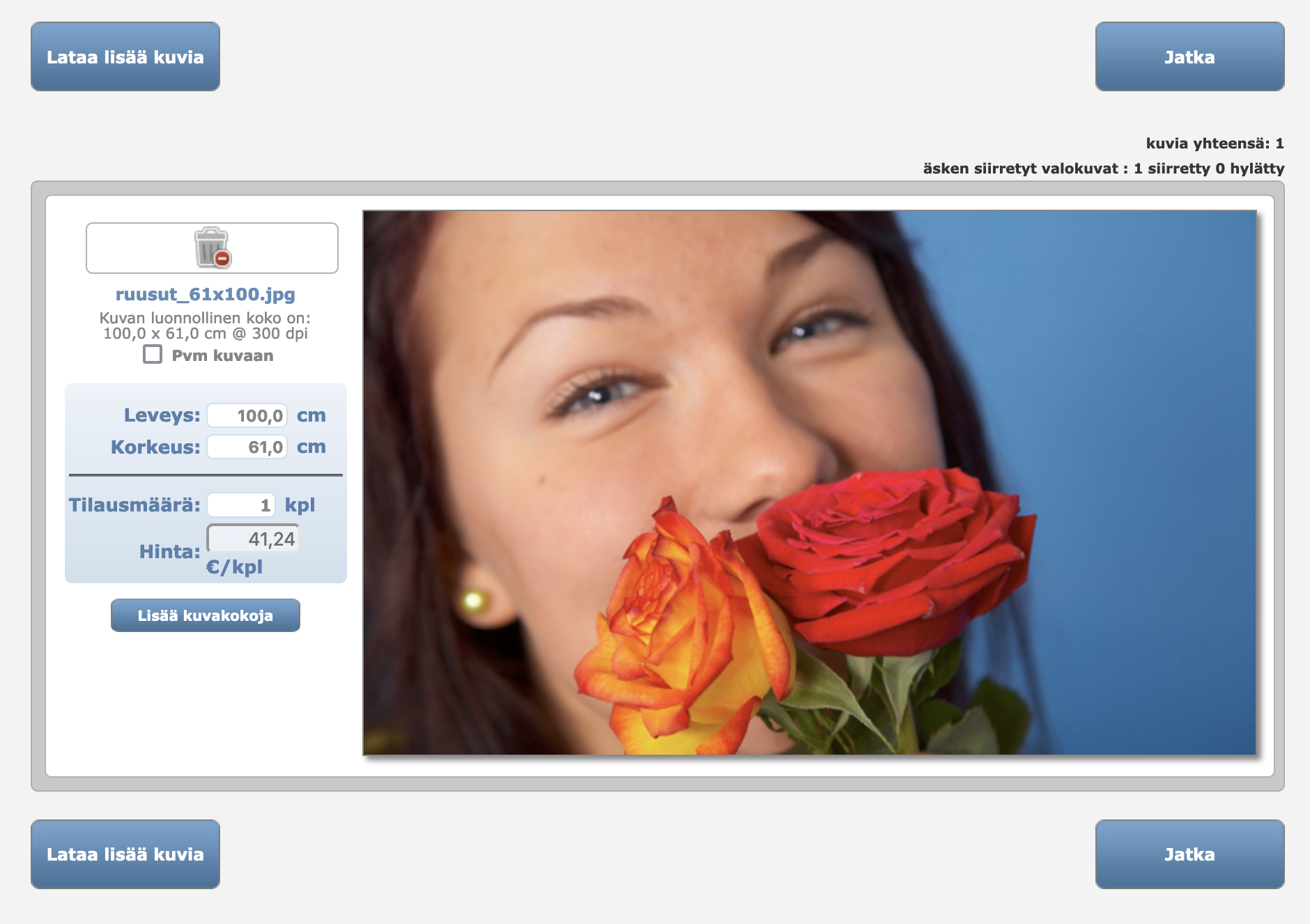
Task: Click the Pvm kuvaan label text
Action: click(x=222, y=355)
